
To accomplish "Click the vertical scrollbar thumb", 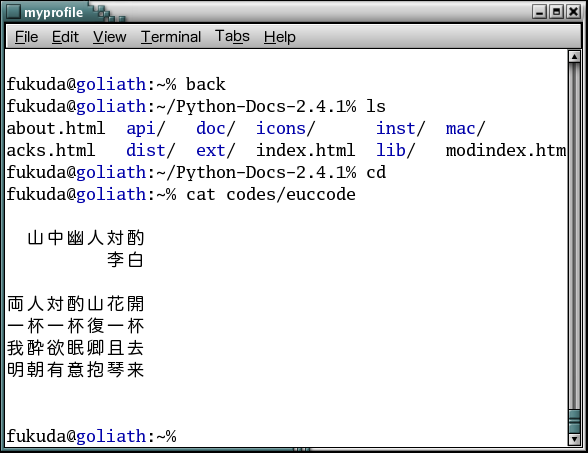I will [574, 422].
